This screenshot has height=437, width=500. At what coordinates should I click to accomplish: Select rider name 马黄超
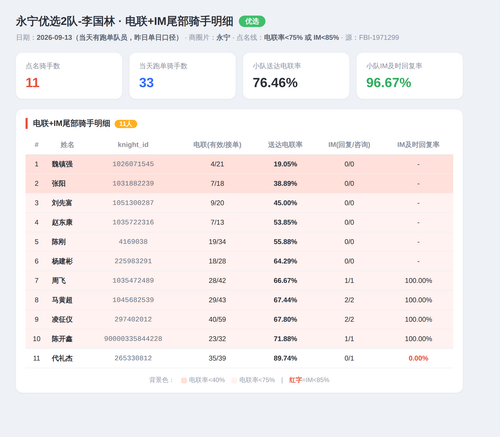pyautogui.click(x=62, y=300)
